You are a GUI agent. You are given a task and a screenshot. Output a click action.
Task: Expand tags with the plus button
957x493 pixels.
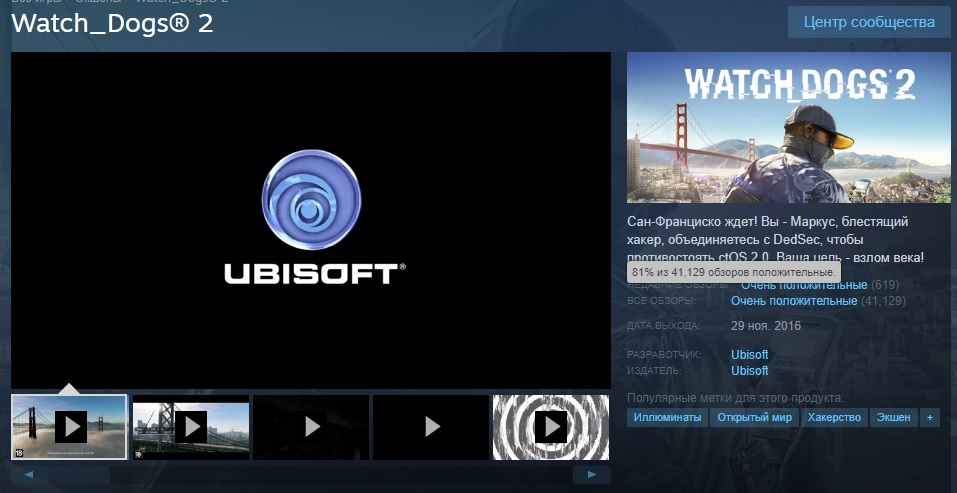point(930,417)
